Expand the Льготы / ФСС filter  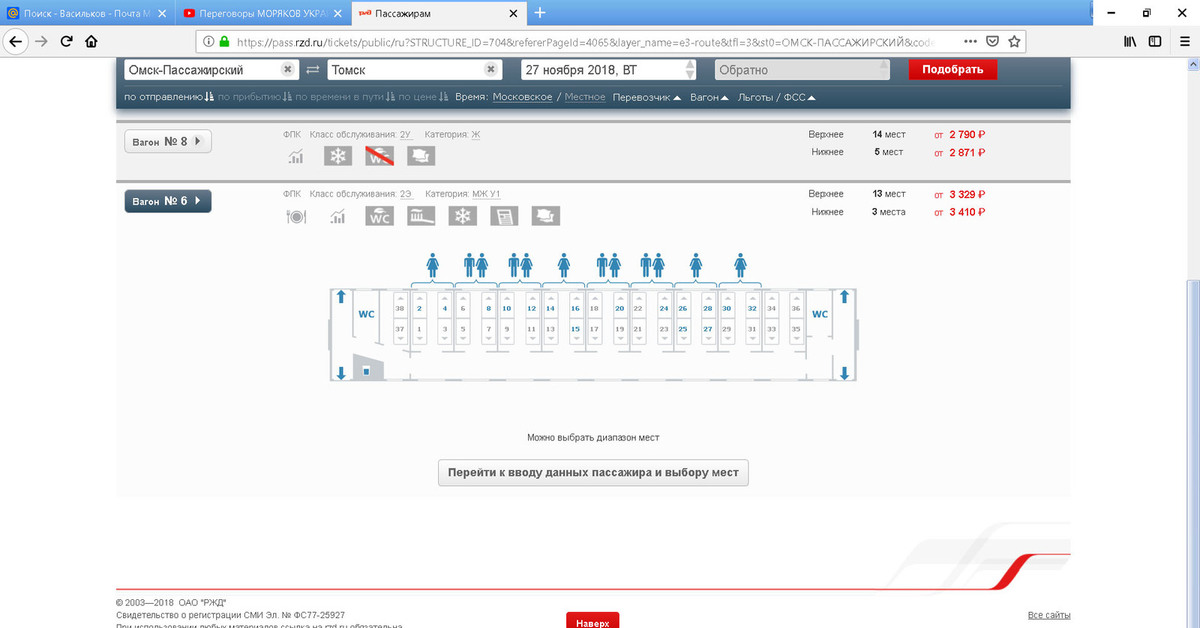pyautogui.click(x=776, y=97)
